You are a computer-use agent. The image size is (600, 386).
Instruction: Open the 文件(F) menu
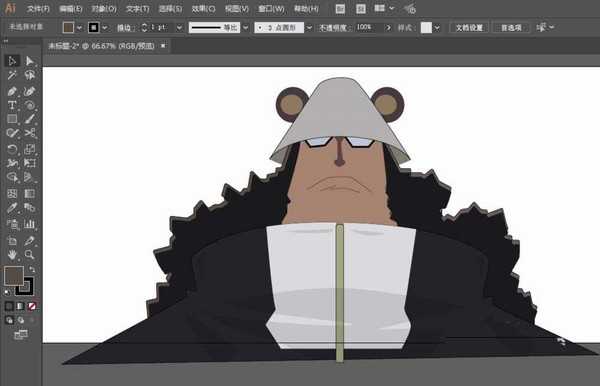[x=38, y=8]
